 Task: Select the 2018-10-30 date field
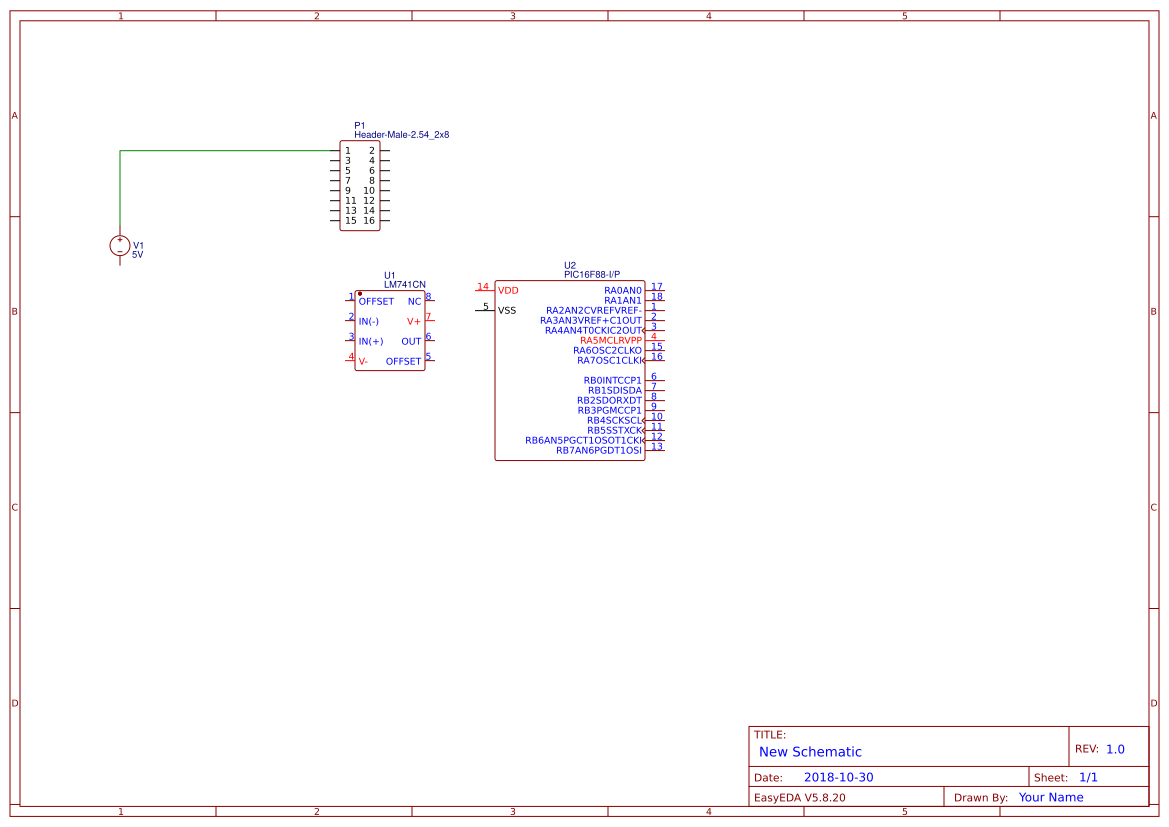(838, 776)
